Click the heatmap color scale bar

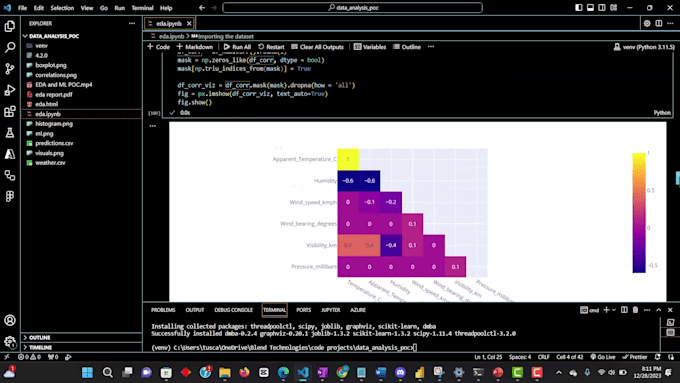[x=639, y=213]
